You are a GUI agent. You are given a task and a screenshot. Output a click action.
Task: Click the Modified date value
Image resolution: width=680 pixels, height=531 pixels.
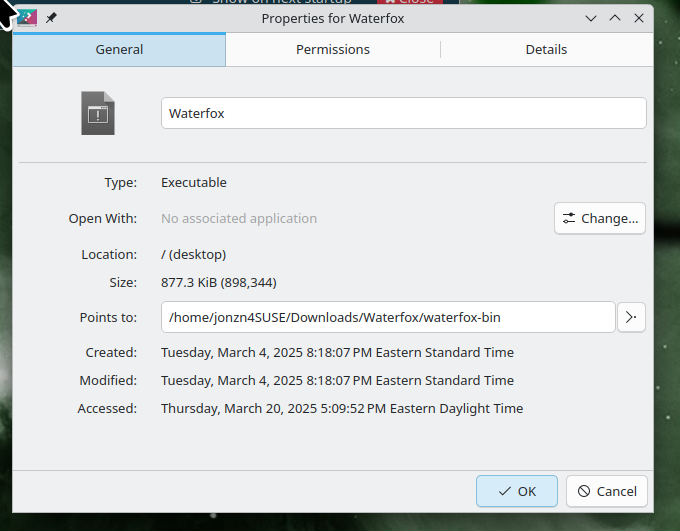(337, 380)
